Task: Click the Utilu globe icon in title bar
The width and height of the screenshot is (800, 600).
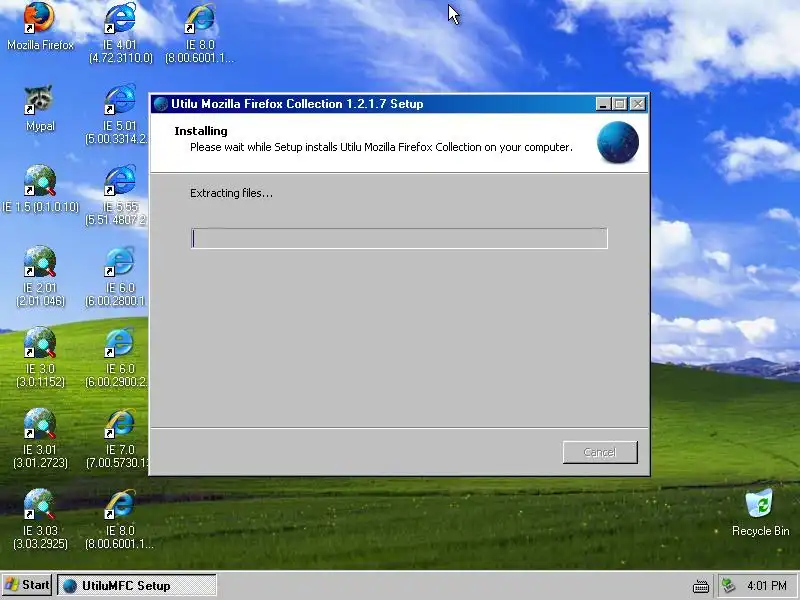Action: [x=161, y=104]
